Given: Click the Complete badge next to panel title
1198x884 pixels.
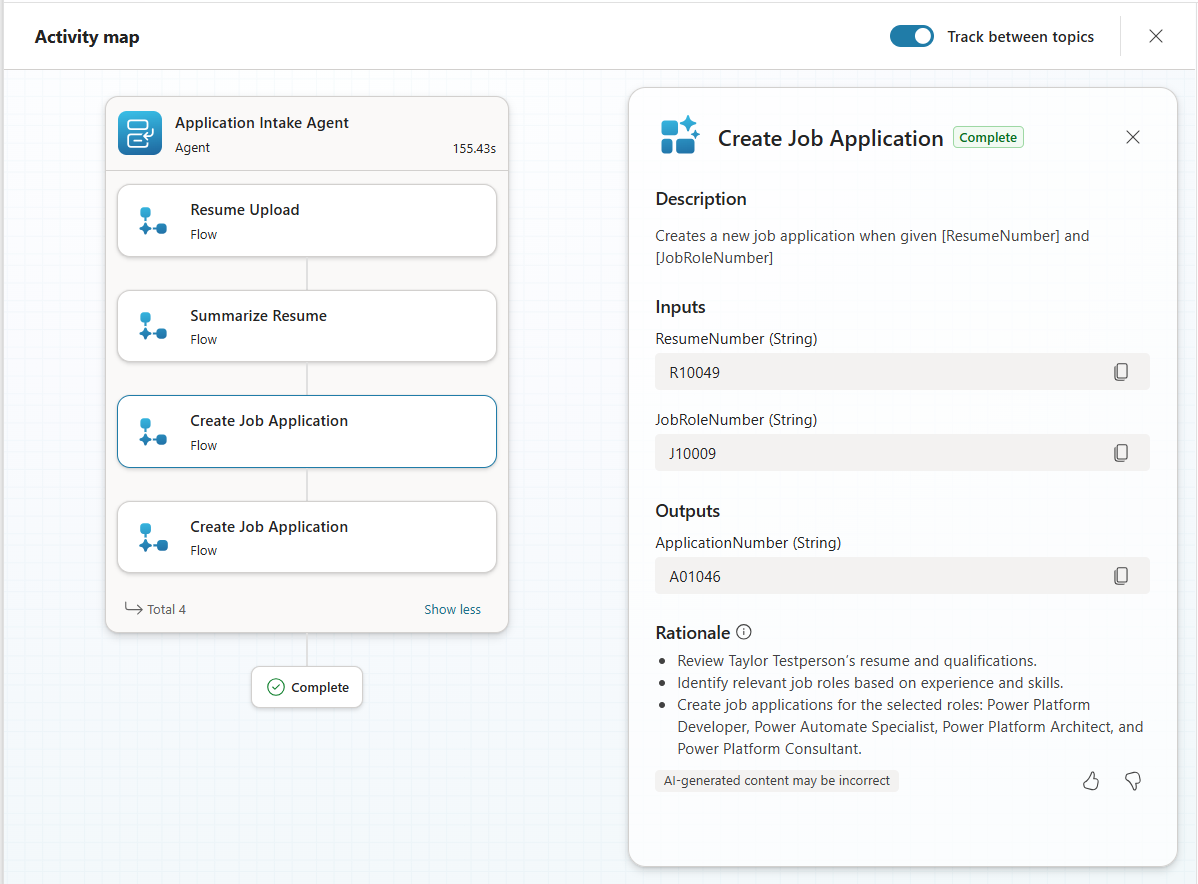Looking at the screenshot, I should click(988, 136).
